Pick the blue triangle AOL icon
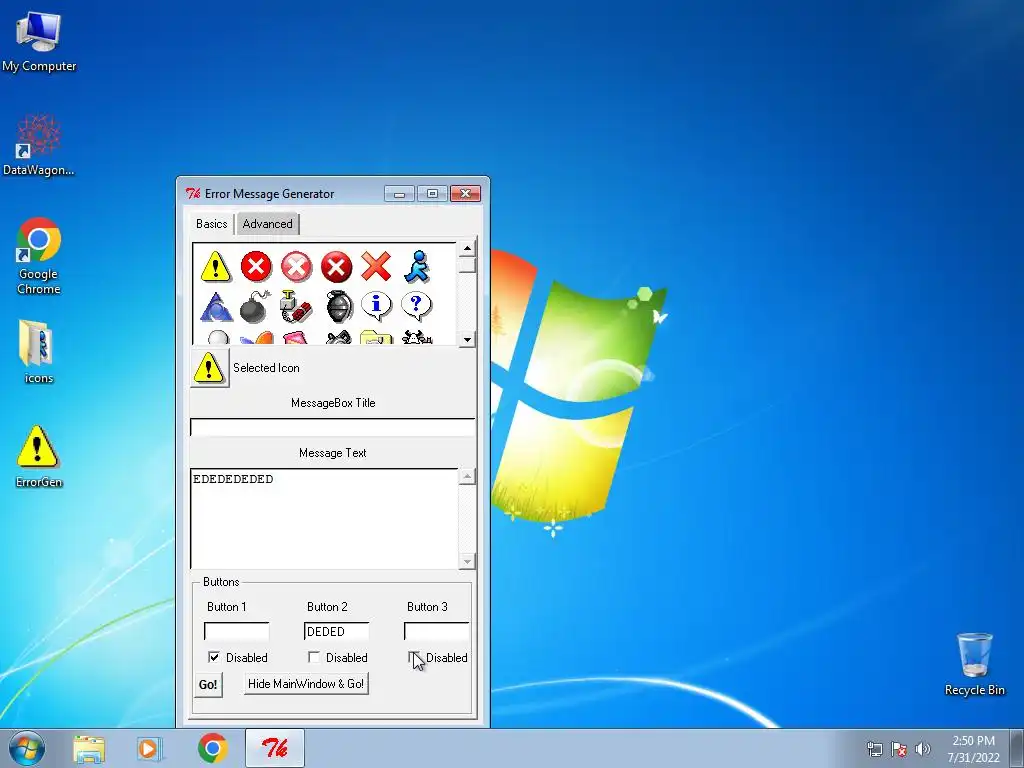 pos(216,307)
